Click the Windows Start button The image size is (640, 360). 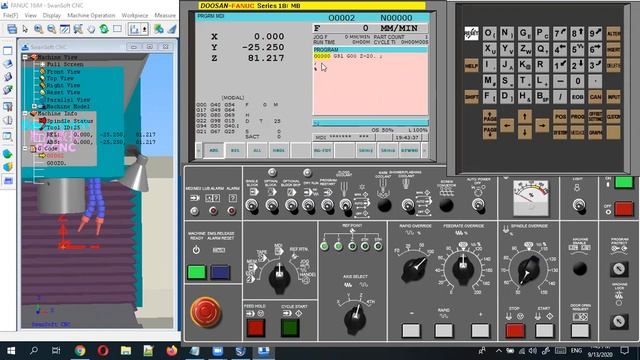11,351
